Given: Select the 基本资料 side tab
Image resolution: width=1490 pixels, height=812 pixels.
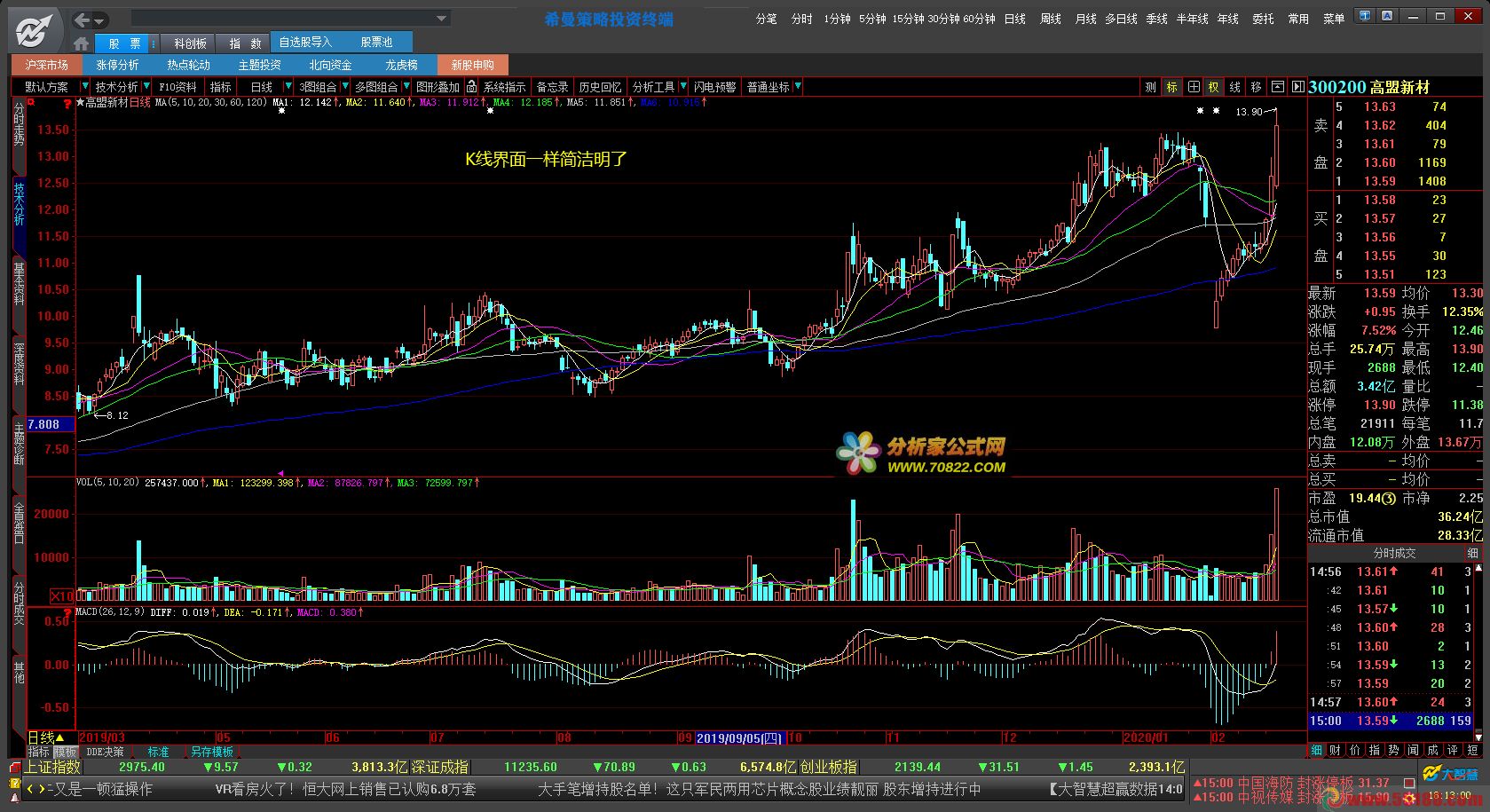Looking at the screenshot, I should (19, 284).
